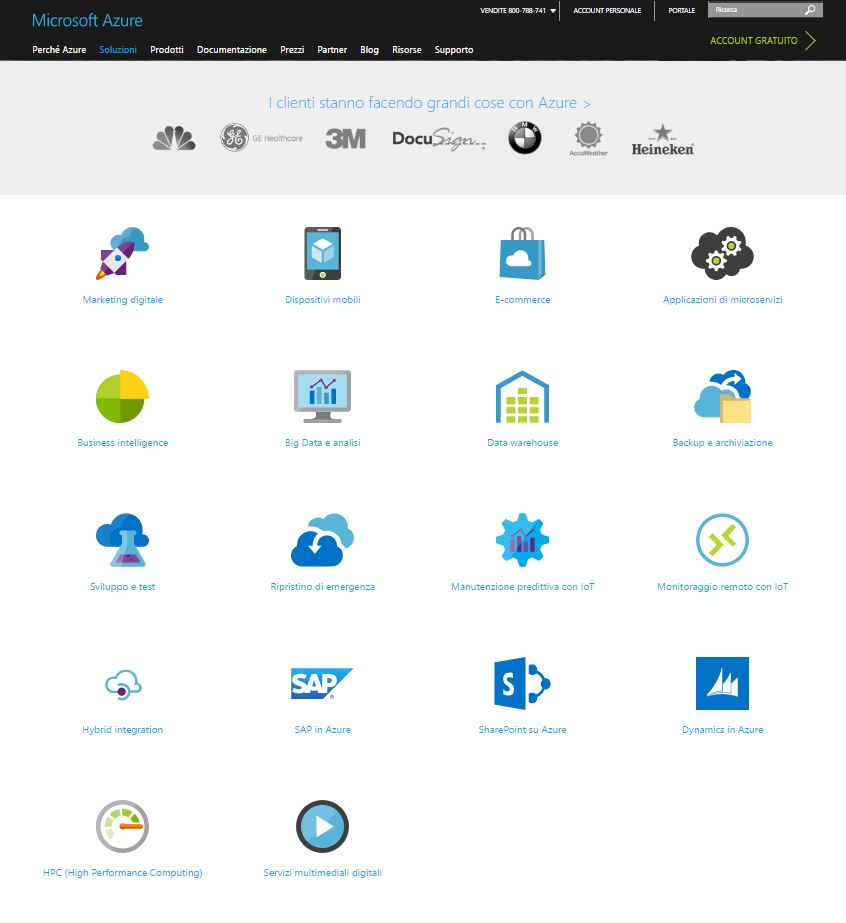
Task: Open the customers doing great things link
Action: coord(429,103)
